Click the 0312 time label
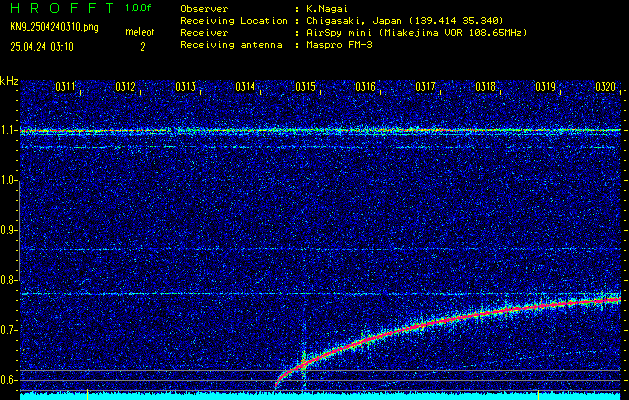 [x=125, y=86]
